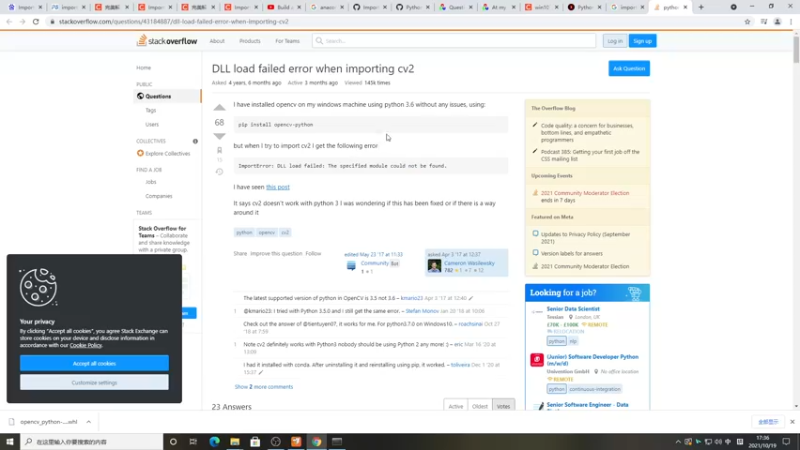
Task: Focus the Stack Overflow search box
Action: [454, 41]
